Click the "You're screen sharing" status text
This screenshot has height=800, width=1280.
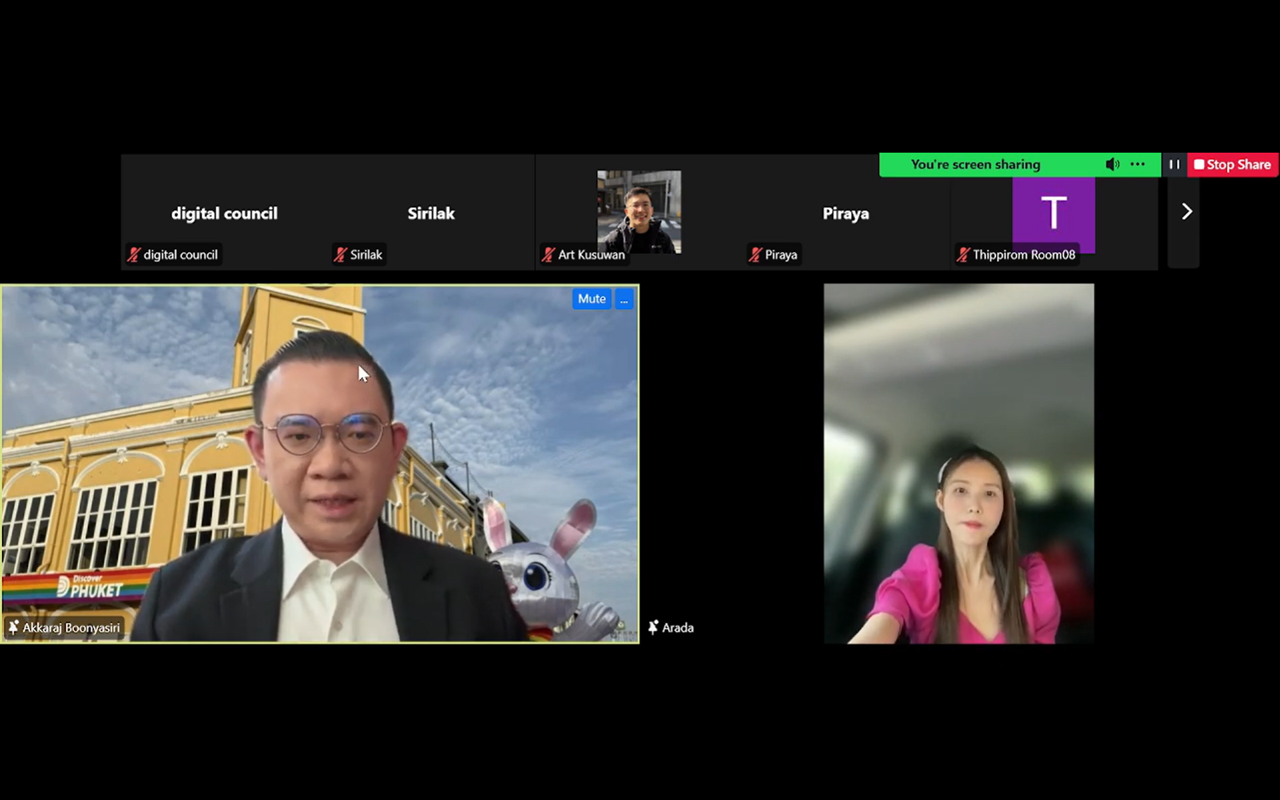coord(975,165)
